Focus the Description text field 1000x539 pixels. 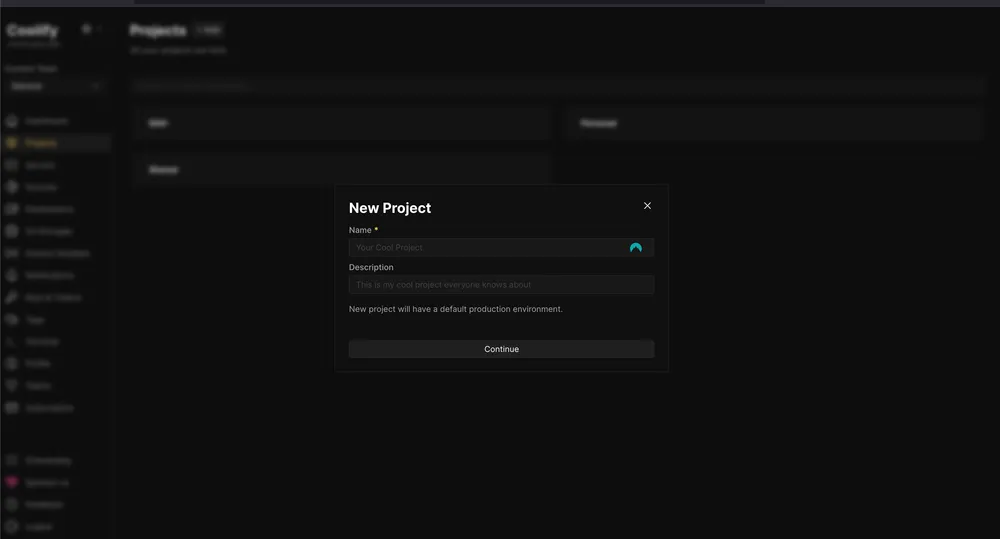tap(501, 285)
